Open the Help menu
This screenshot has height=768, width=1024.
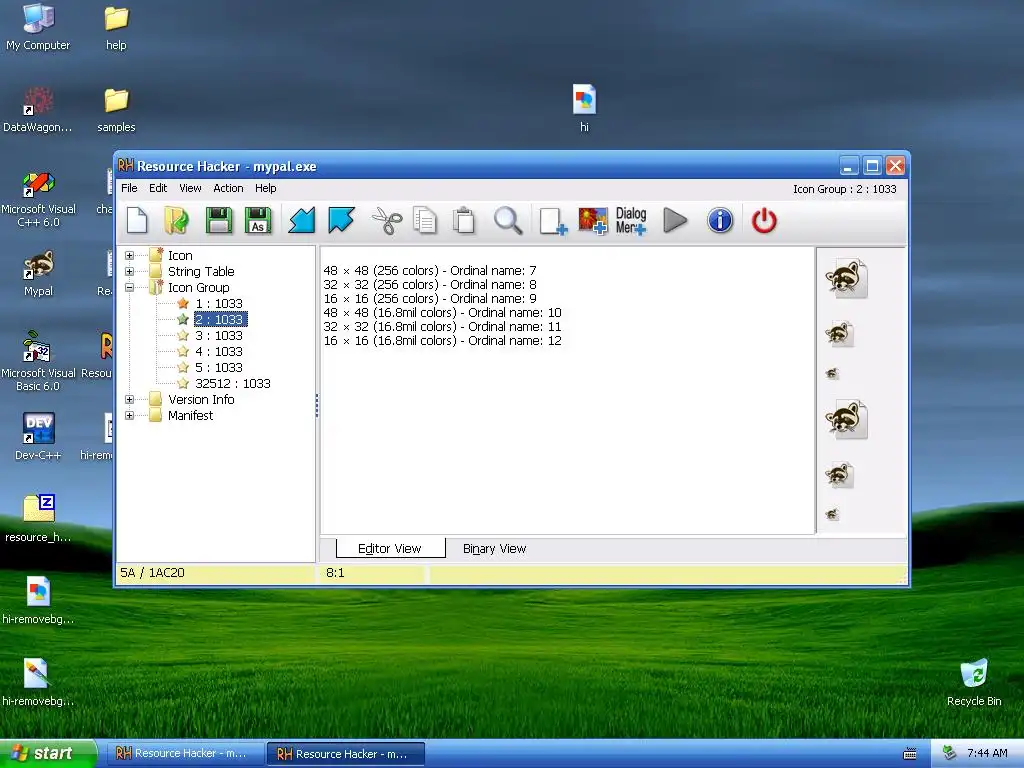[x=266, y=188]
